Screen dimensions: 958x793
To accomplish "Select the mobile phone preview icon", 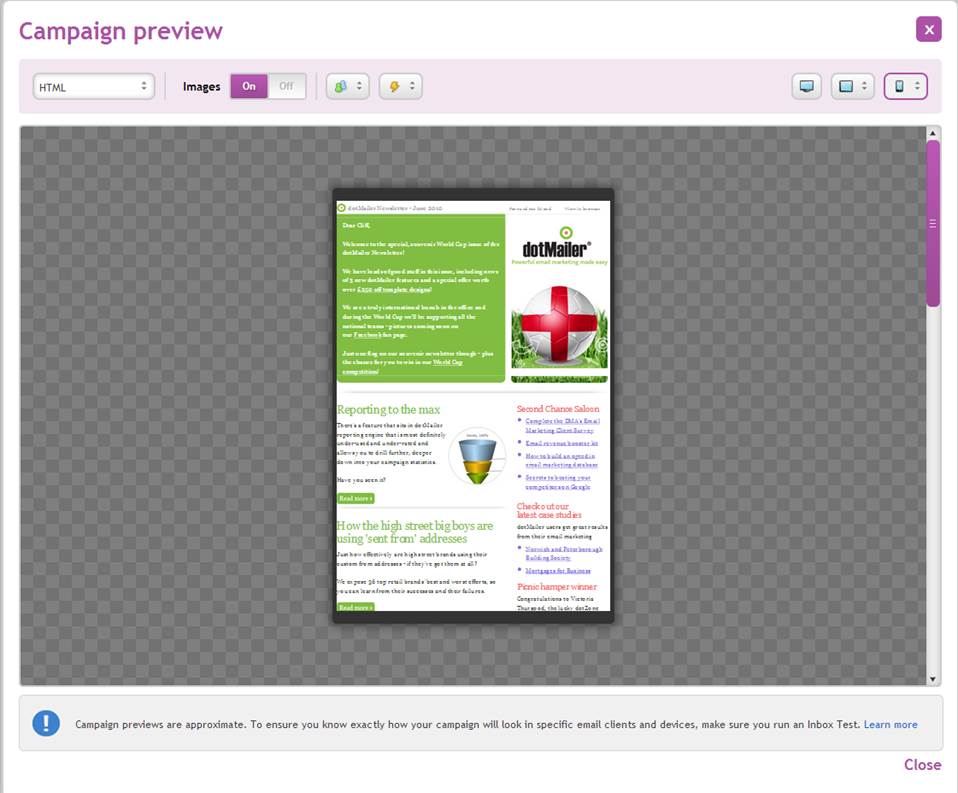I will (899, 87).
